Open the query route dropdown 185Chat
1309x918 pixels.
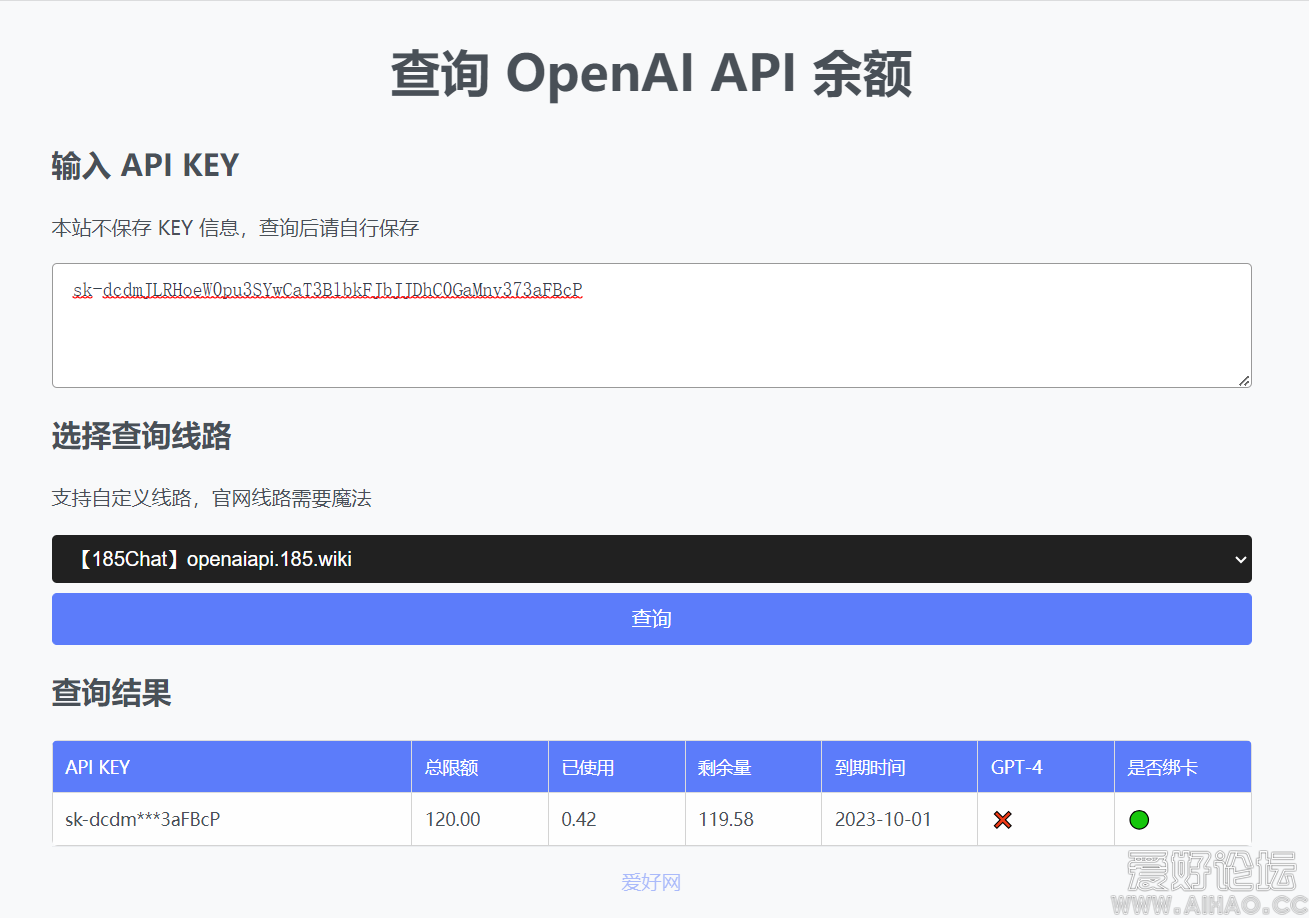click(651, 559)
